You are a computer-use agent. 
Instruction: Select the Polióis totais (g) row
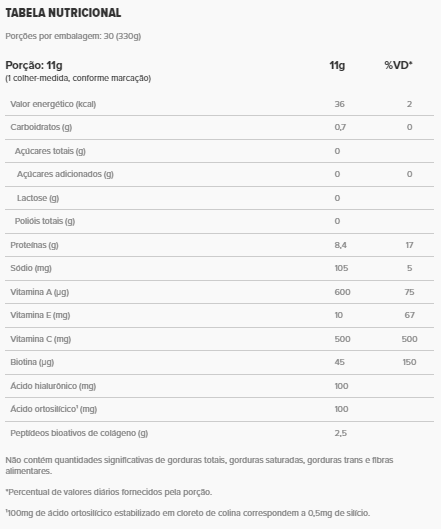click(219, 221)
